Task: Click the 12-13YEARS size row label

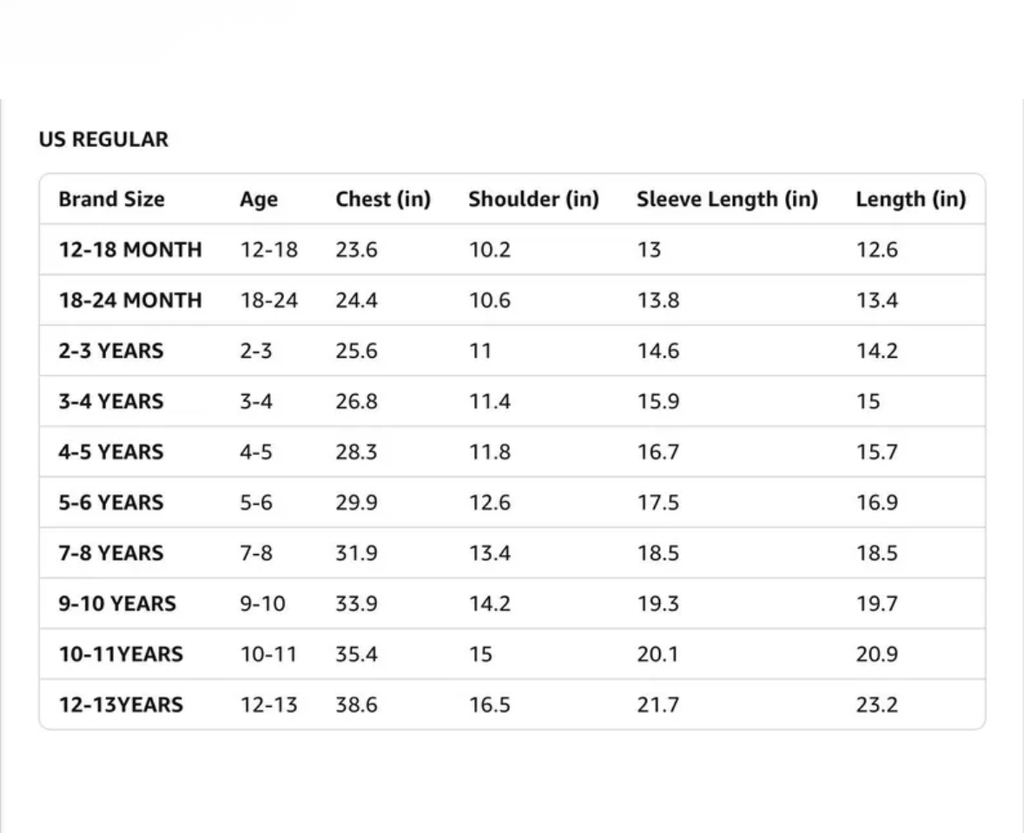Action: coord(121,705)
